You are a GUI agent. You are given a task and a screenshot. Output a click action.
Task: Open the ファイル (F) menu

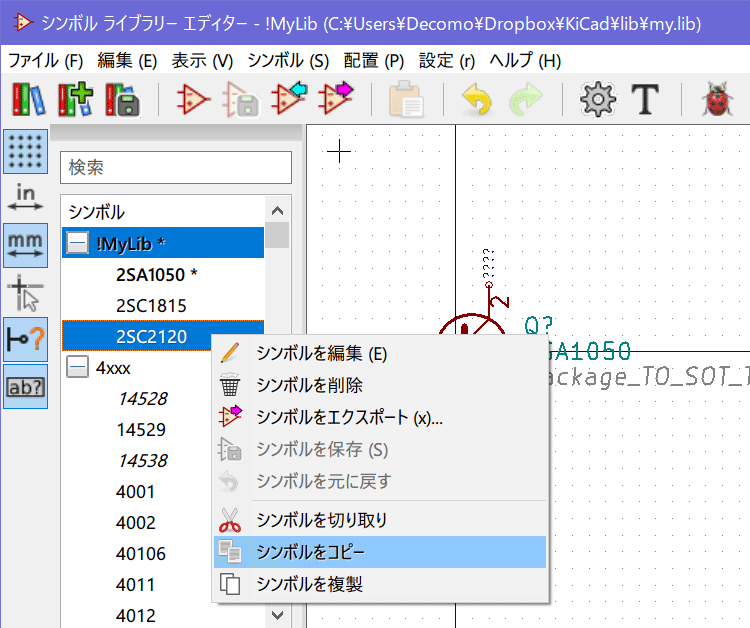point(45,60)
